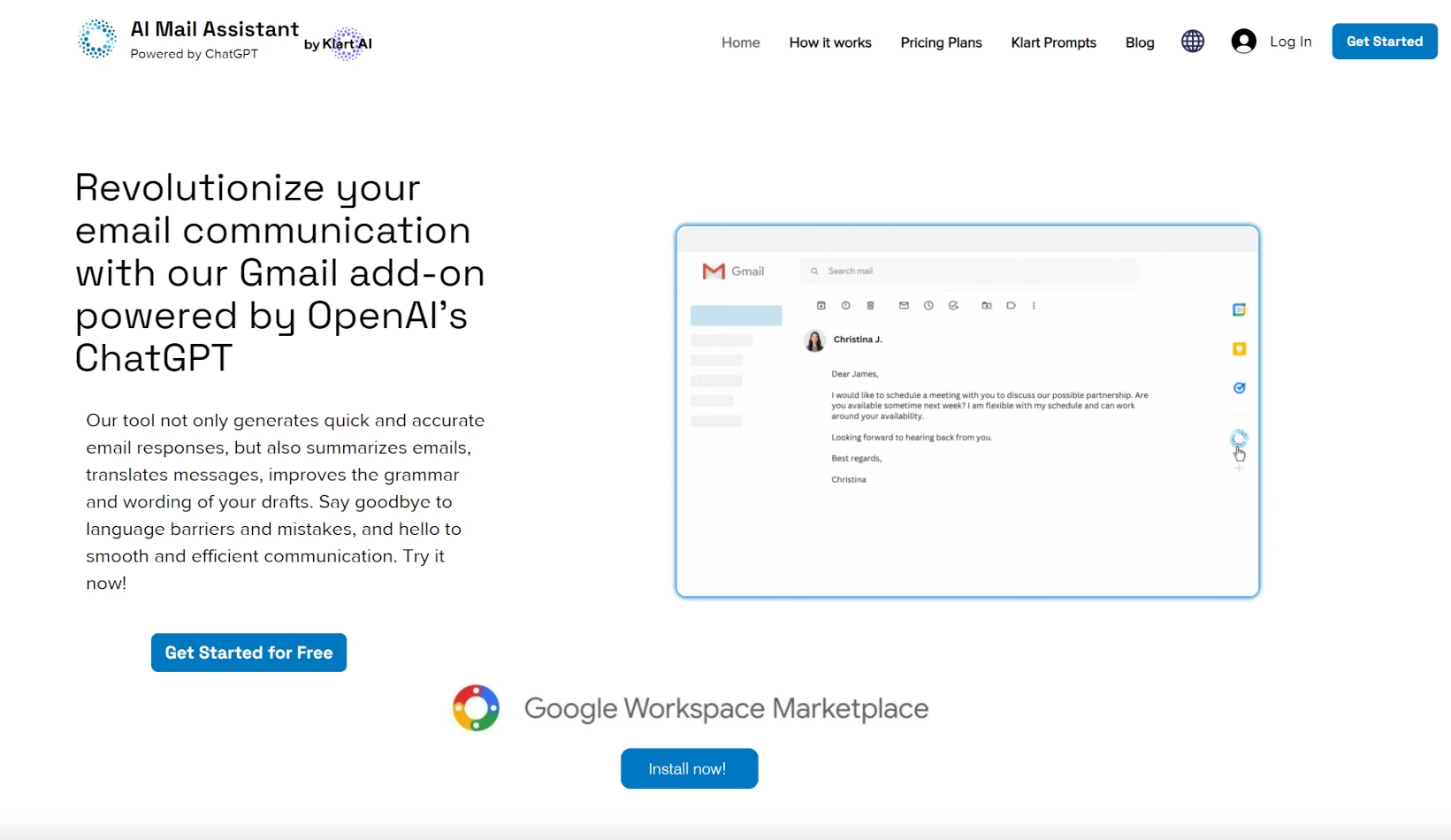Click the Search mail field in Gmail preview
The width and height of the screenshot is (1451, 840).
968,271
